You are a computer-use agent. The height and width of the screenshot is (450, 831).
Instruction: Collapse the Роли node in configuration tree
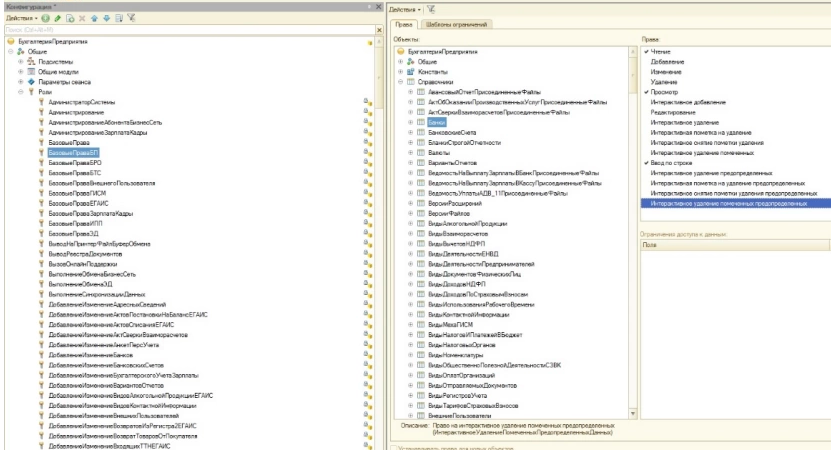coord(21,92)
